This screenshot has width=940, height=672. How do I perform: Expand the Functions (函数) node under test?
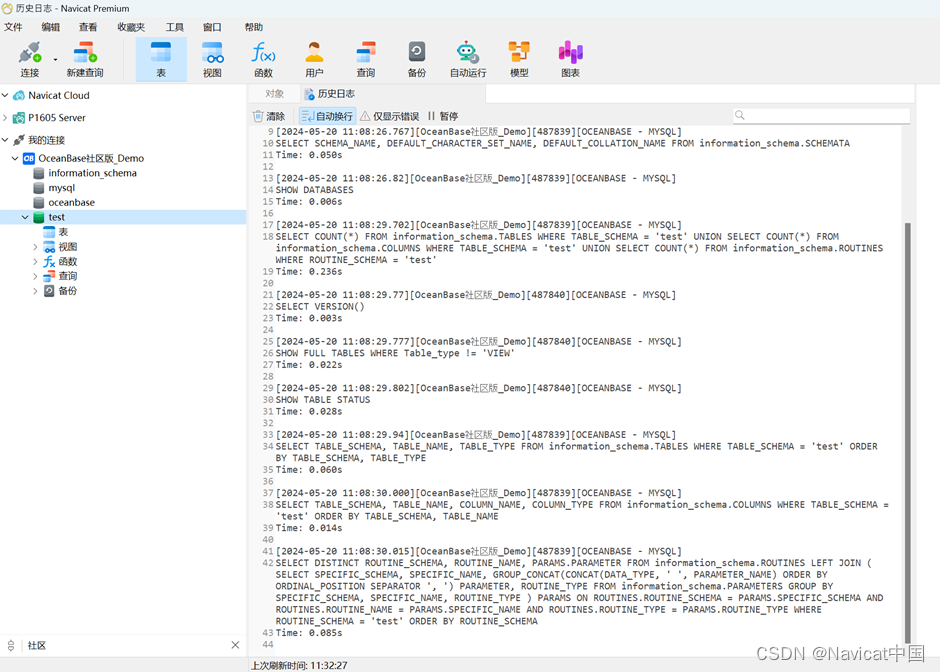35,261
